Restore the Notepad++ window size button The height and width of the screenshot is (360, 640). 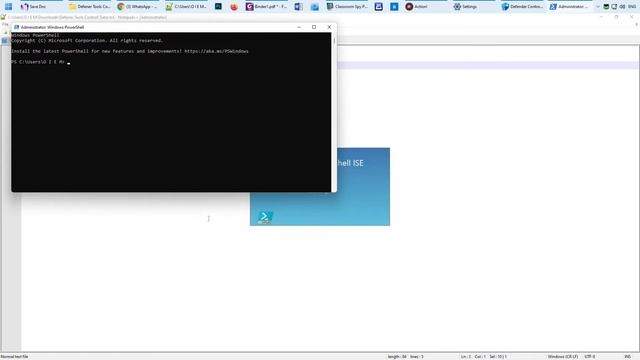pos(616,17)
